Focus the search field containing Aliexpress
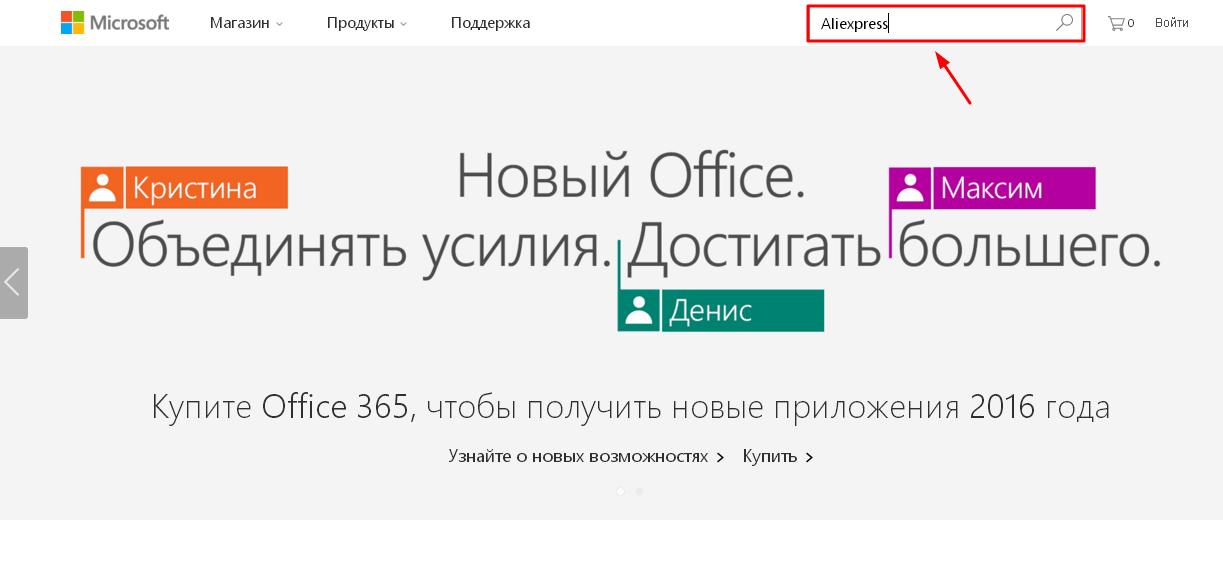The width and height of the screenshot is (1223, 582). 945,23
